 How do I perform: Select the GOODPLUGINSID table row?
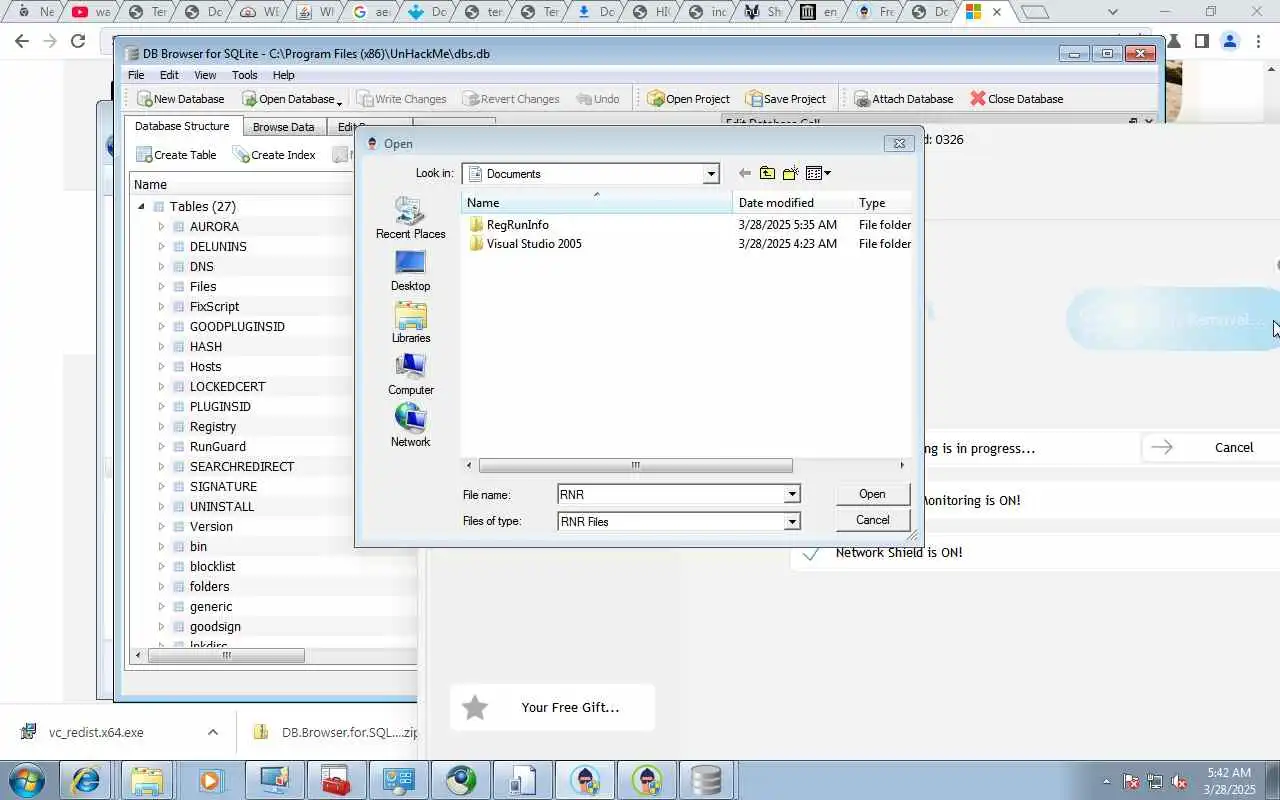point(237,326)
